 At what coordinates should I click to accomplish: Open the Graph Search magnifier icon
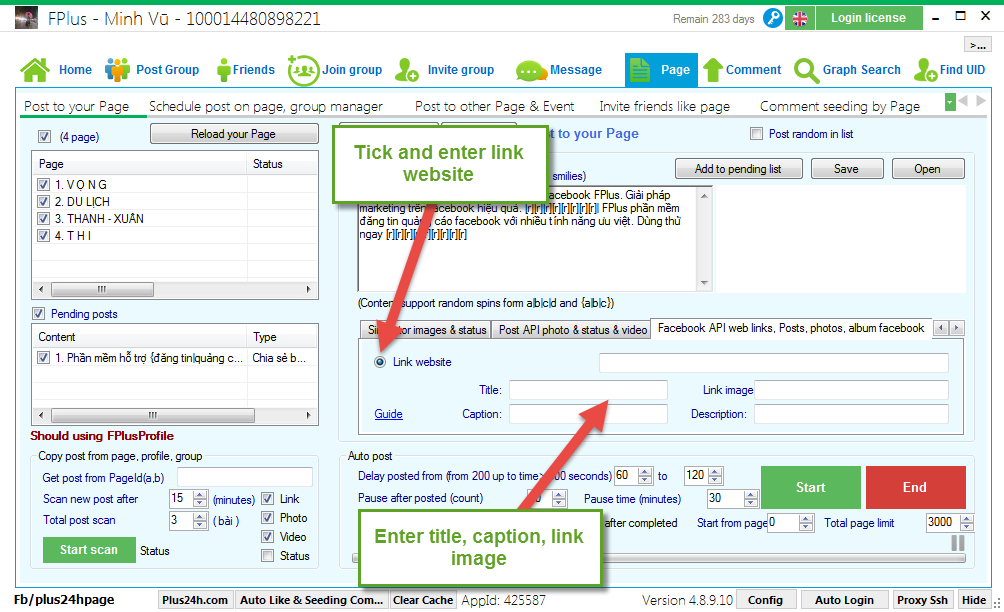[806, 70]
